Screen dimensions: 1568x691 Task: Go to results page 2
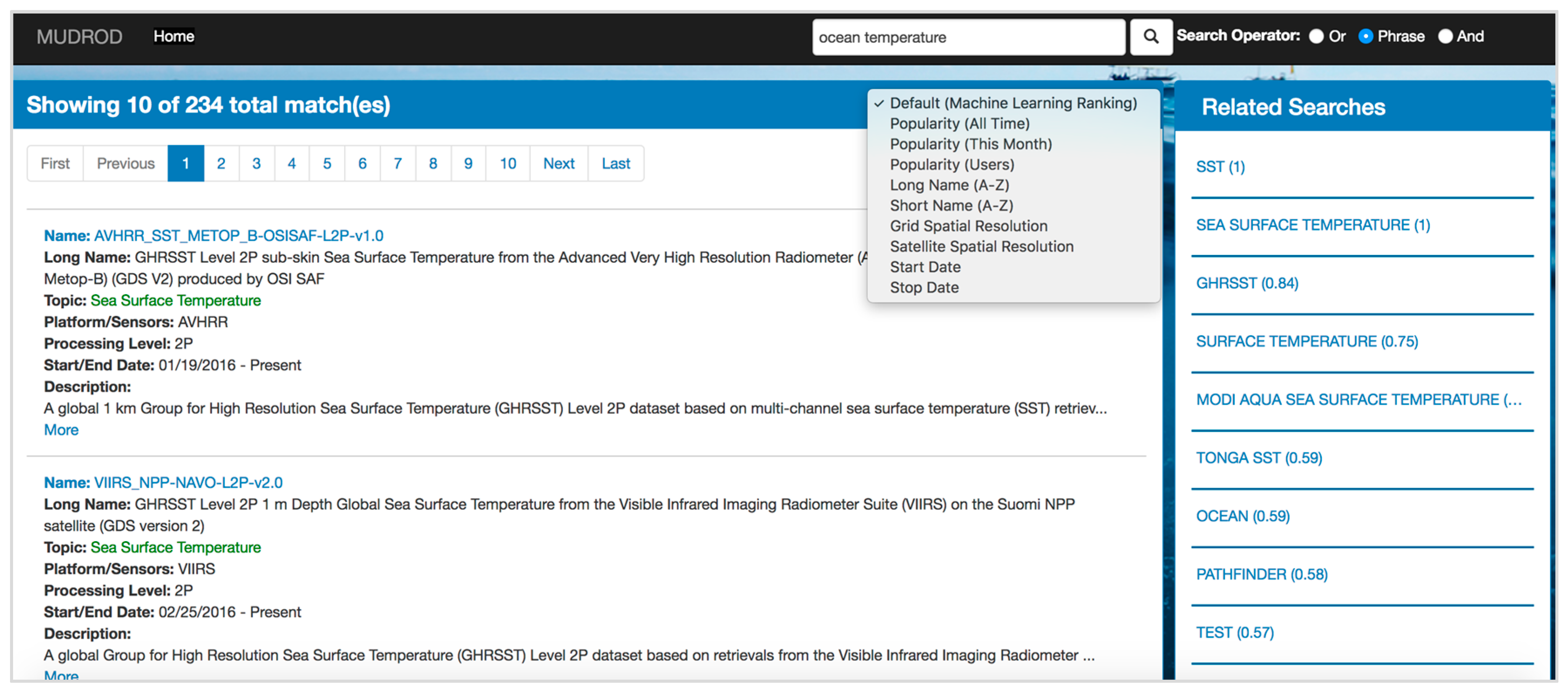221,163
